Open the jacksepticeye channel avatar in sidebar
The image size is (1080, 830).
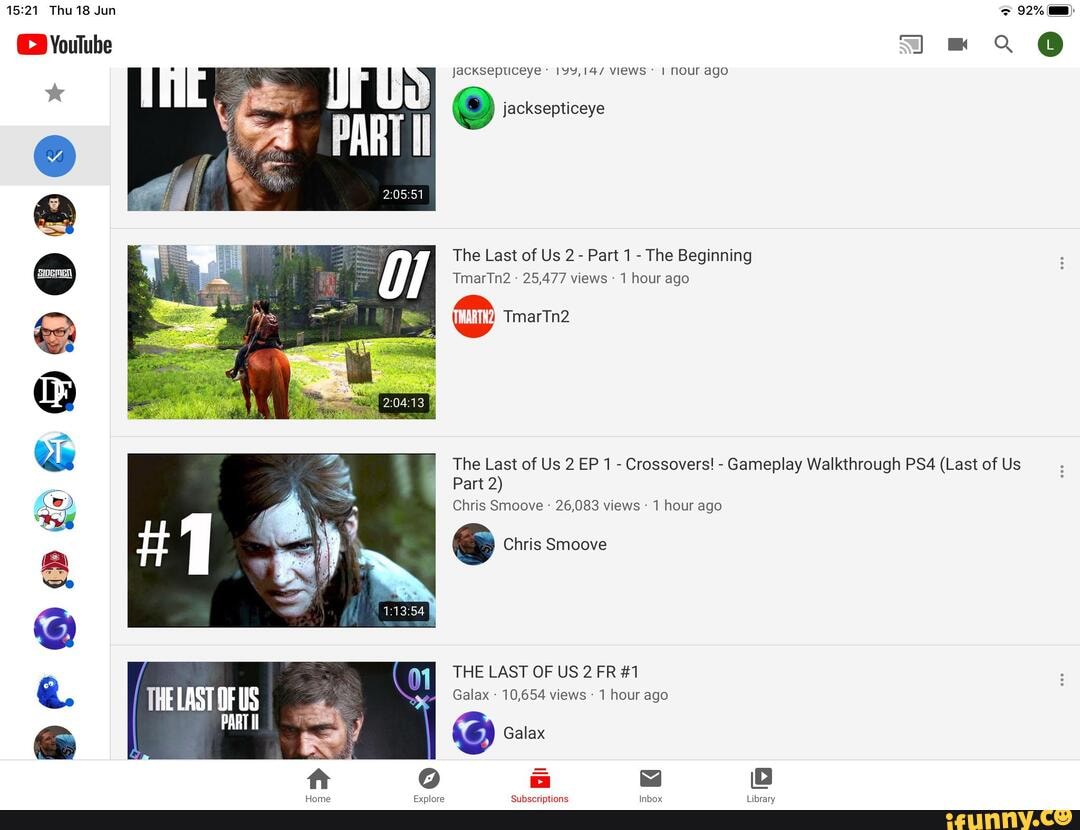coord(473,108)
